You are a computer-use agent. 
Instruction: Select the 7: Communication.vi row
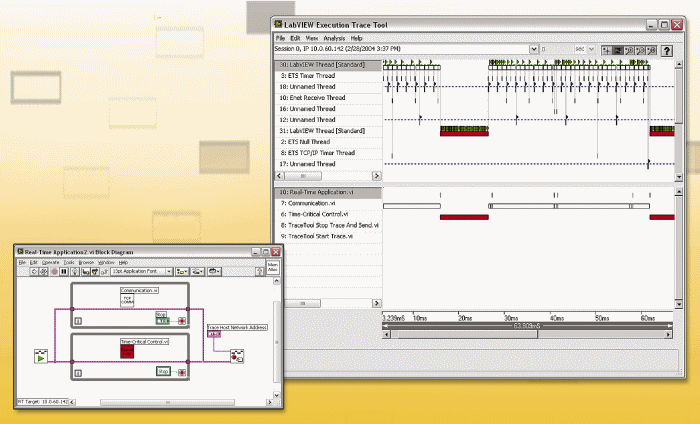click(x=328, y=204)
